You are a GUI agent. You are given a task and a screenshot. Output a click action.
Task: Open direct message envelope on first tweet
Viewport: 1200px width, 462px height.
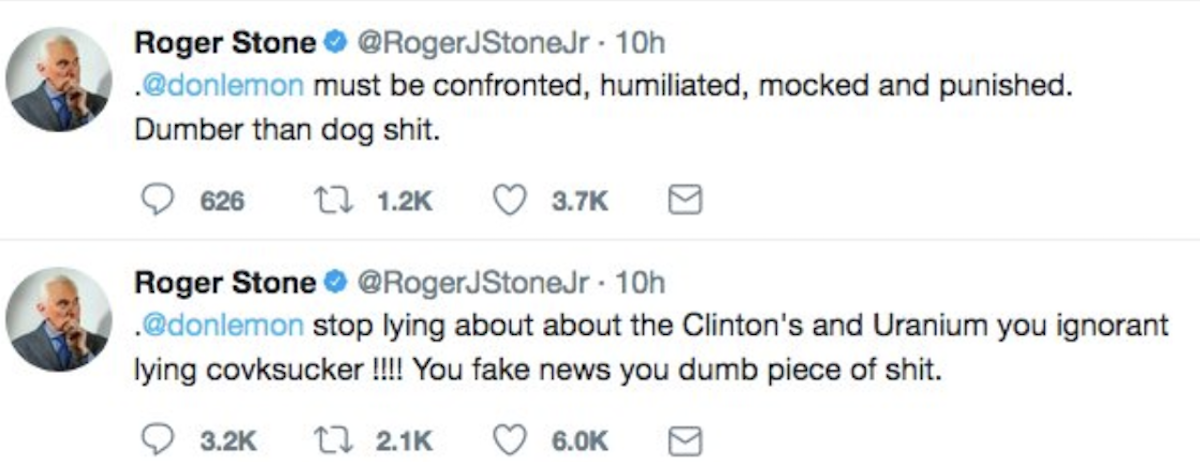684,201
